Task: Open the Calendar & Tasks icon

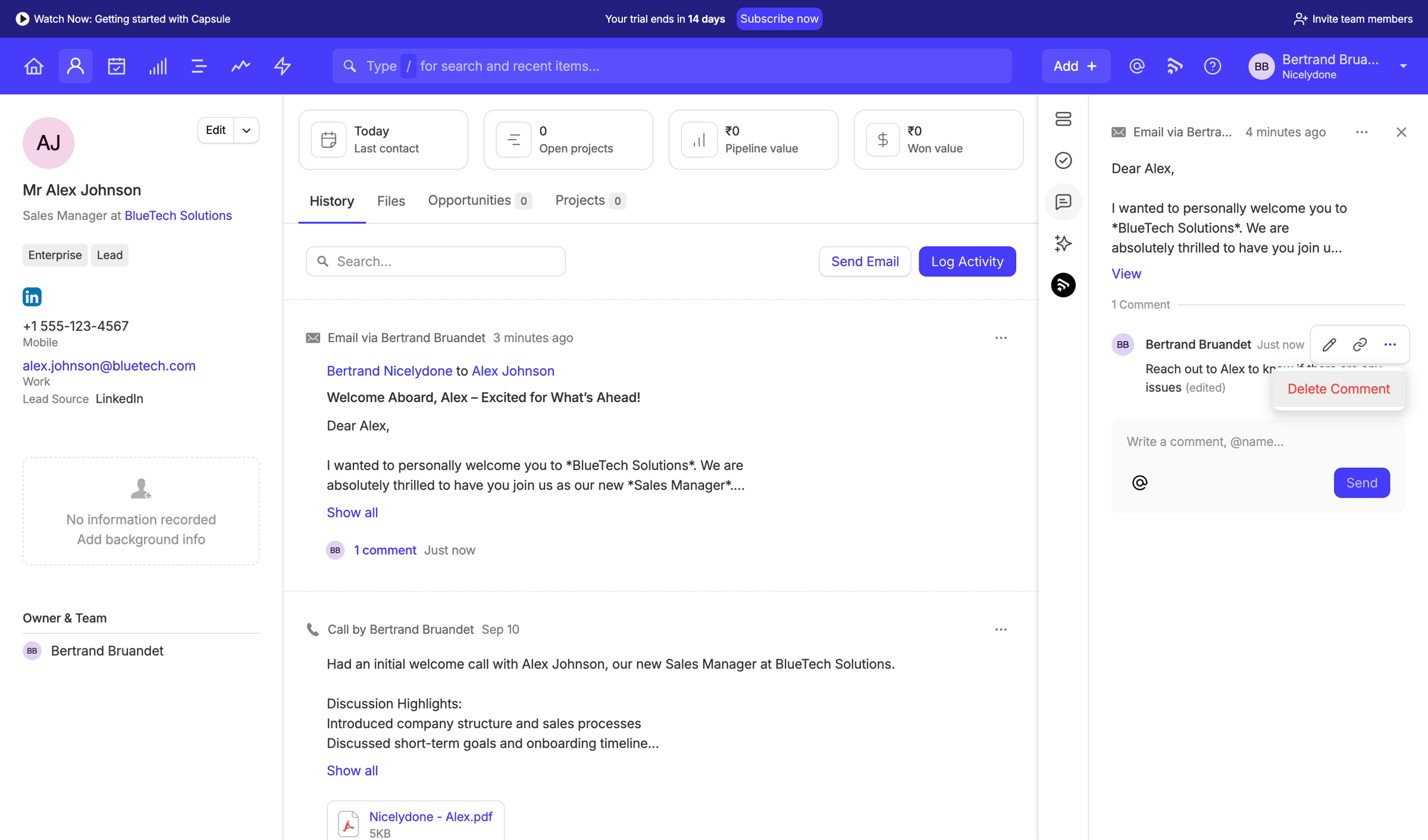Action: pyautogui.click(x=117, y=66)
